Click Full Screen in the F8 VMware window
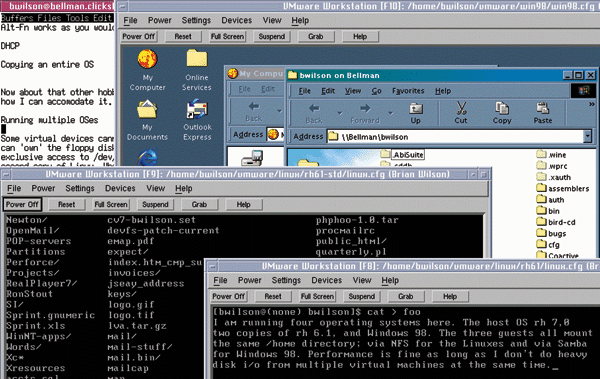 pyautogui.click(x=317, y=296)
